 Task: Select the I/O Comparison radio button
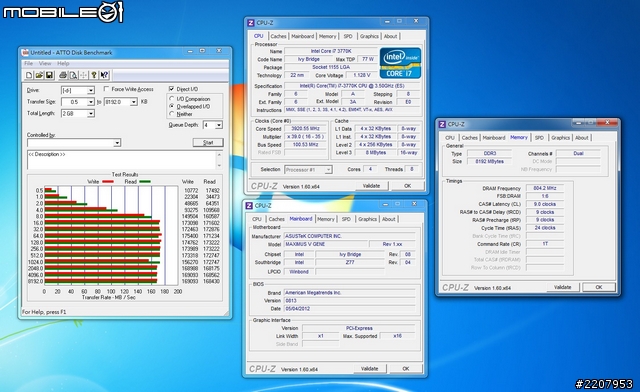(172, 99)
